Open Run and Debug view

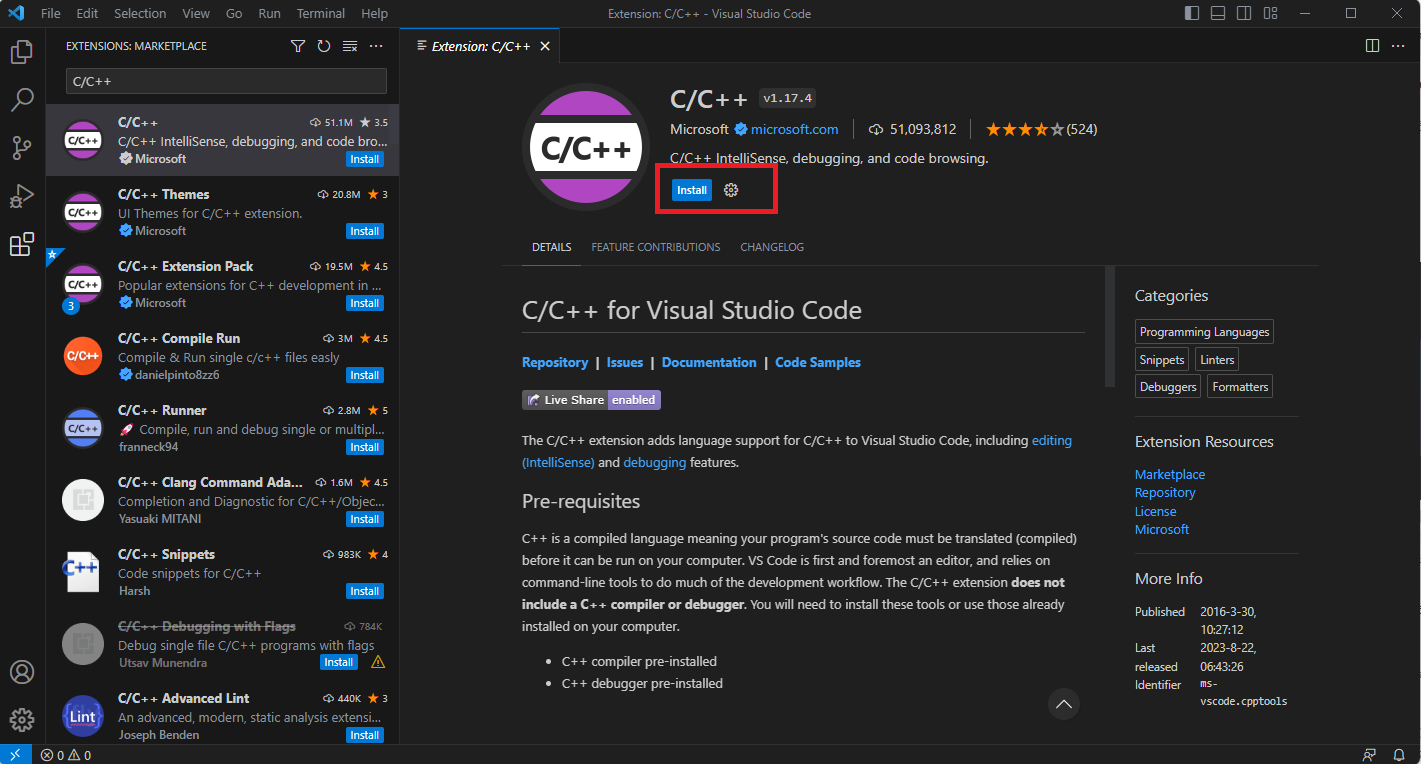[x=22, y=196]
